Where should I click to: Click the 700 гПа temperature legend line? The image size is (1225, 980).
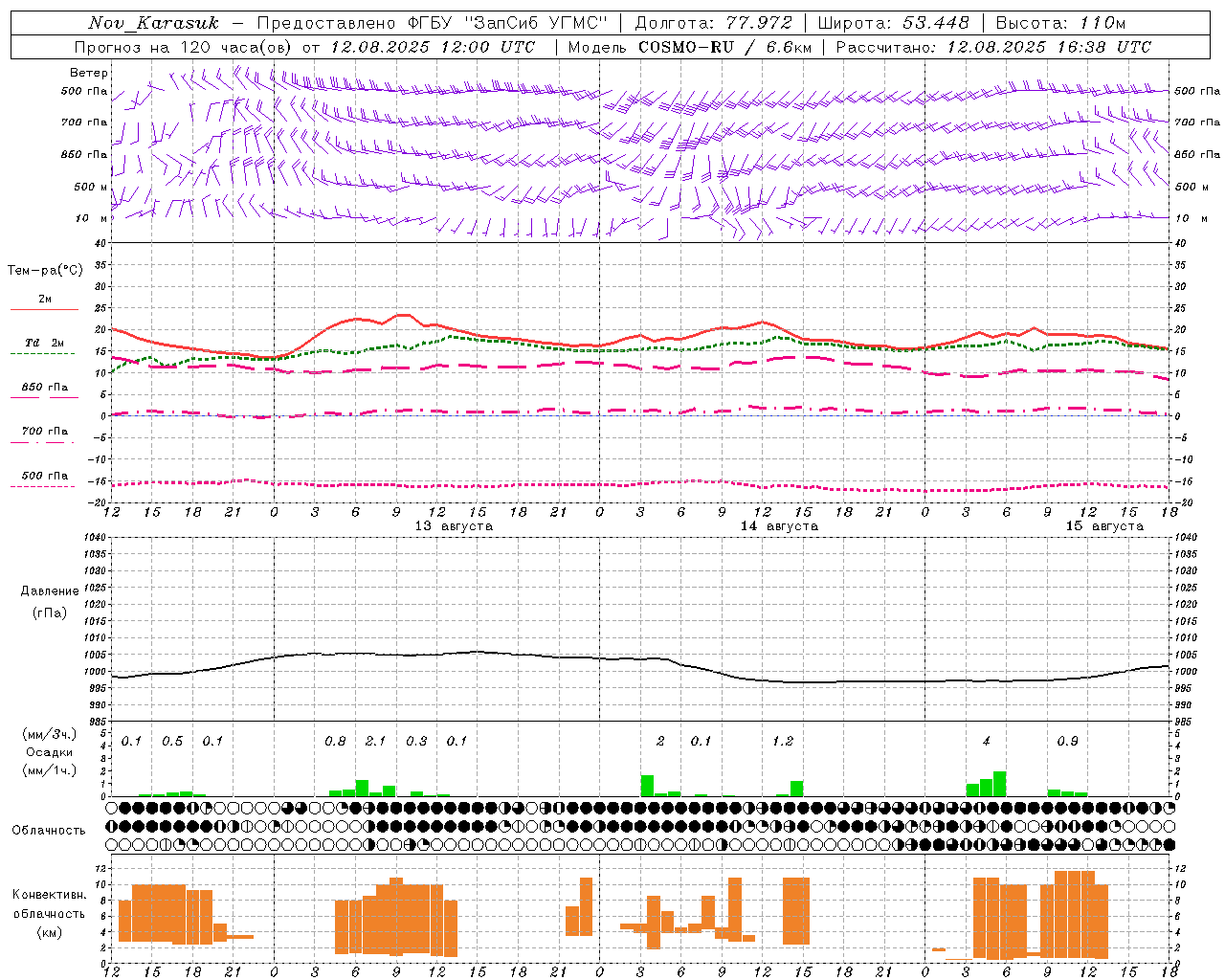44,442
